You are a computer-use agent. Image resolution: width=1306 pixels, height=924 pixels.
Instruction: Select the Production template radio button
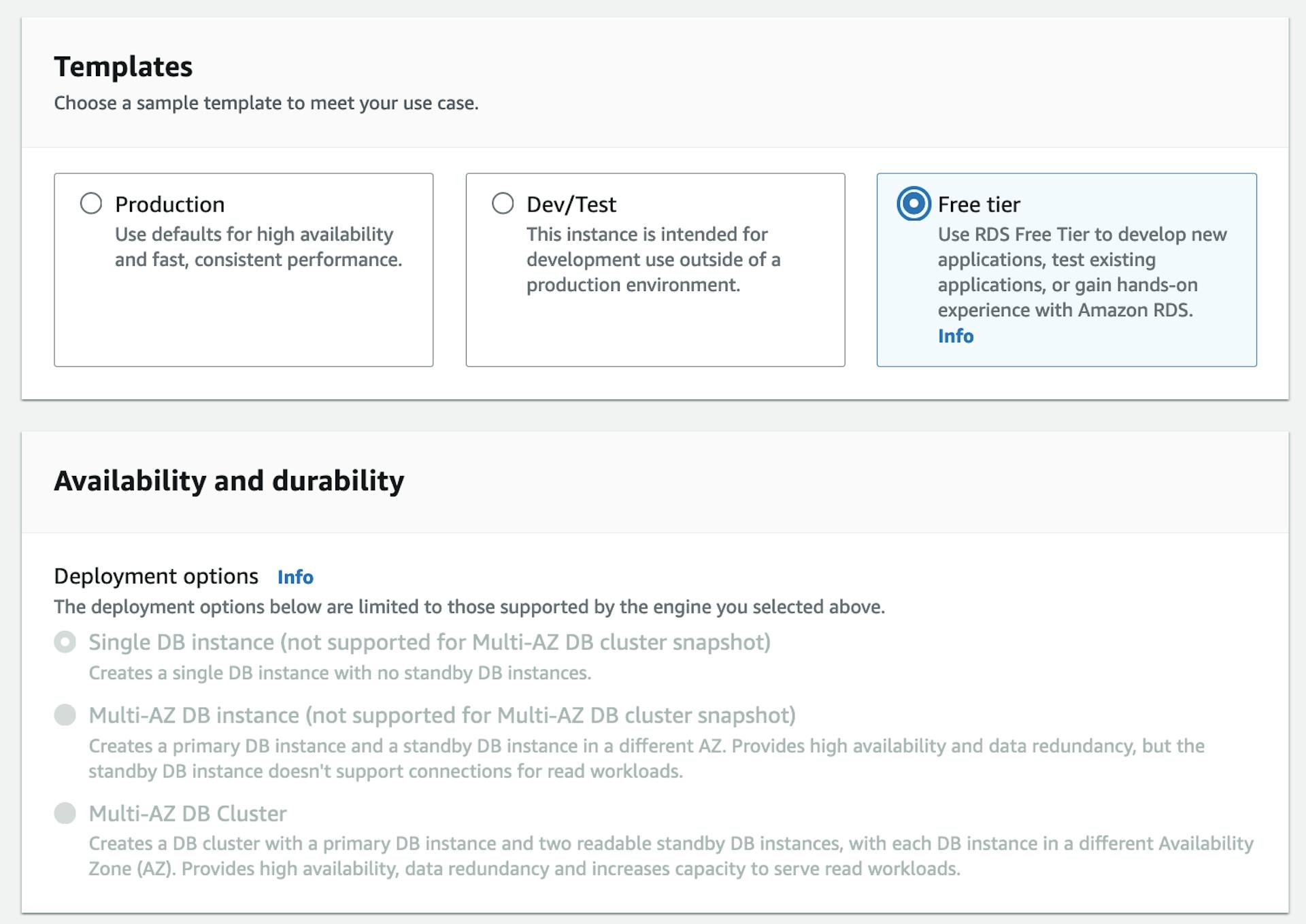pyautogui.click(x=90, y=203)
